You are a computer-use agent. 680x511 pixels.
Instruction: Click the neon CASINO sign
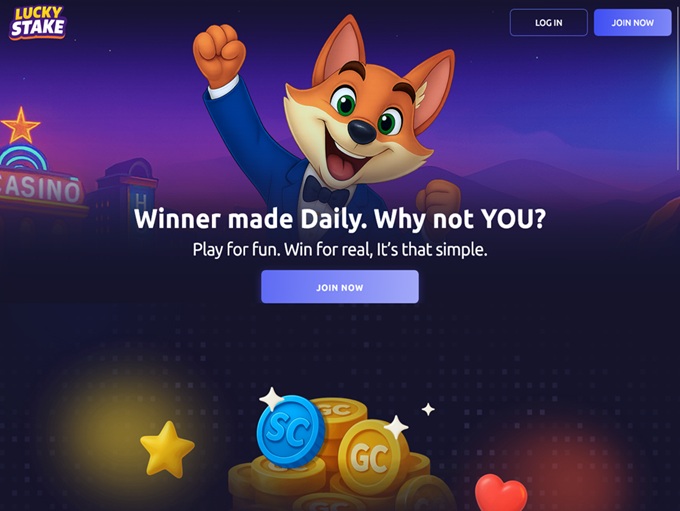(40, 188)
